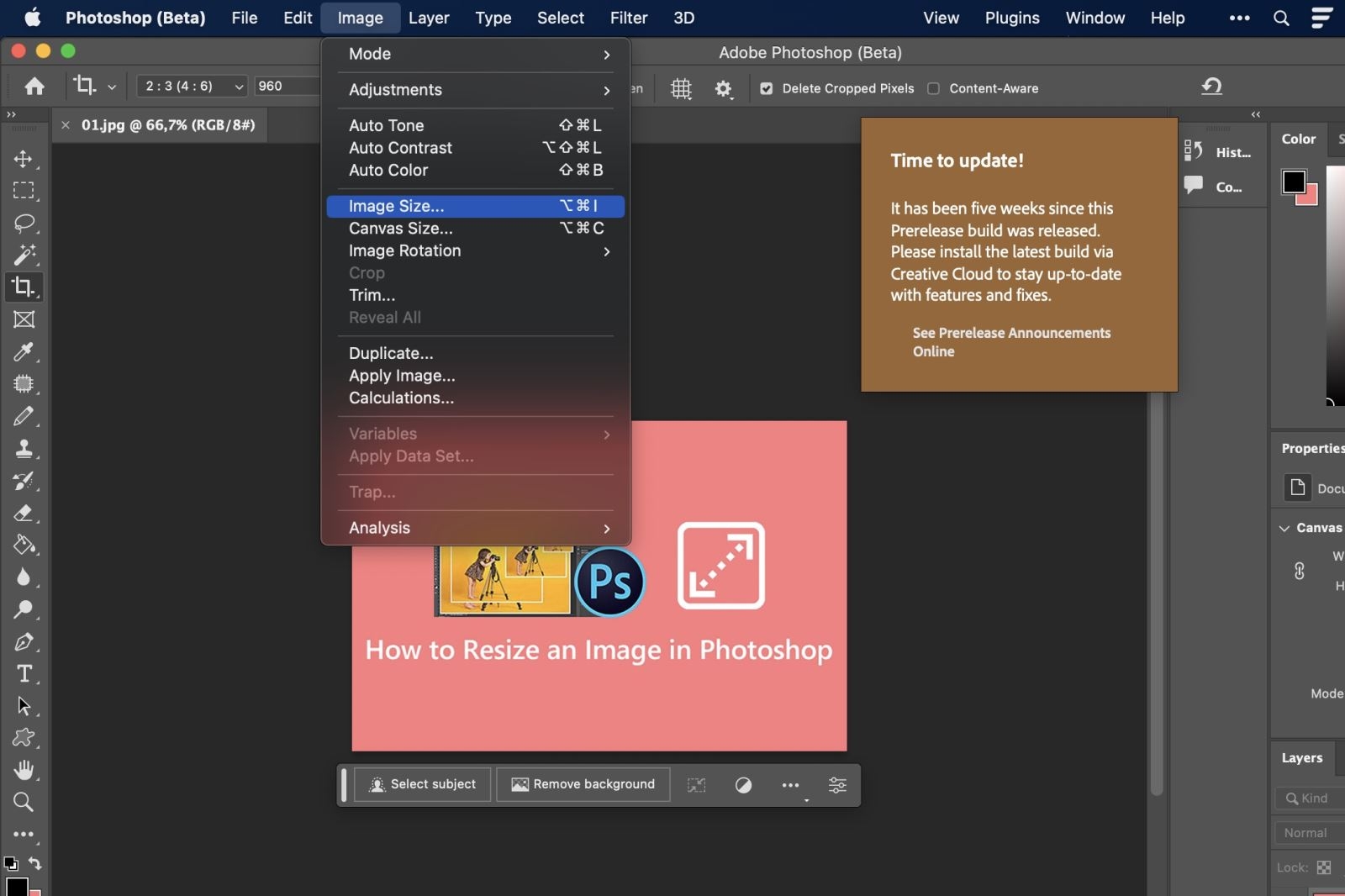Select the Type tool
The height and width of the screenshot is (896, 1345).
point(24,674)
